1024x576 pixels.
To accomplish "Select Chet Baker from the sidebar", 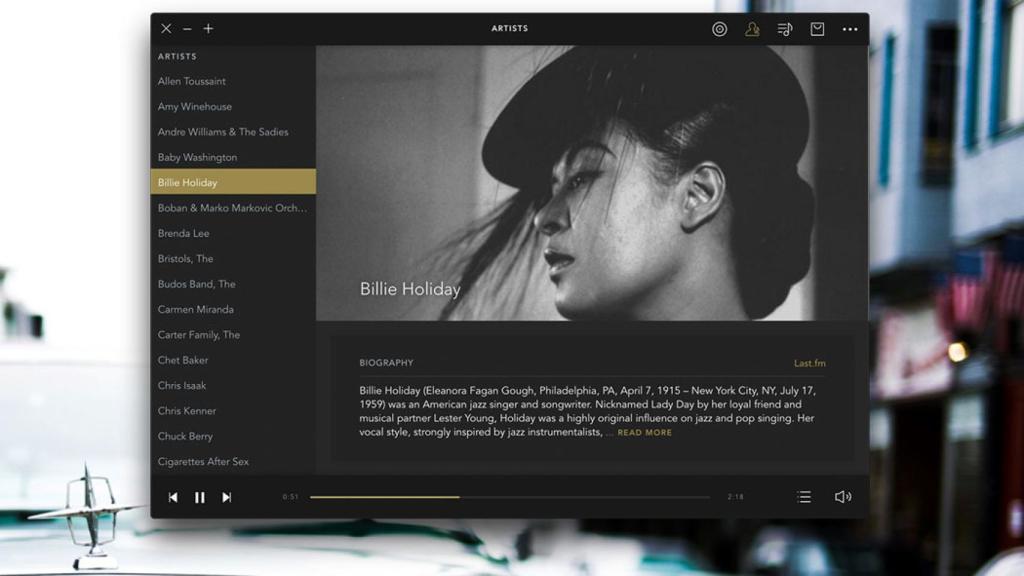I will tap(183, 360).
